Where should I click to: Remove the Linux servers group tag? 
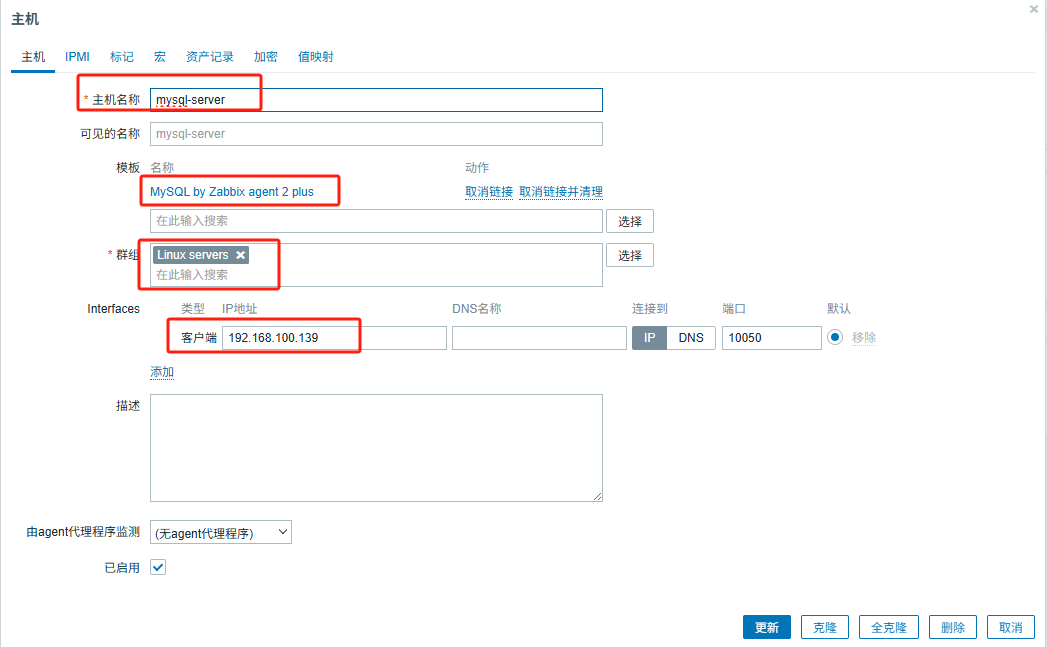point(240,255)
